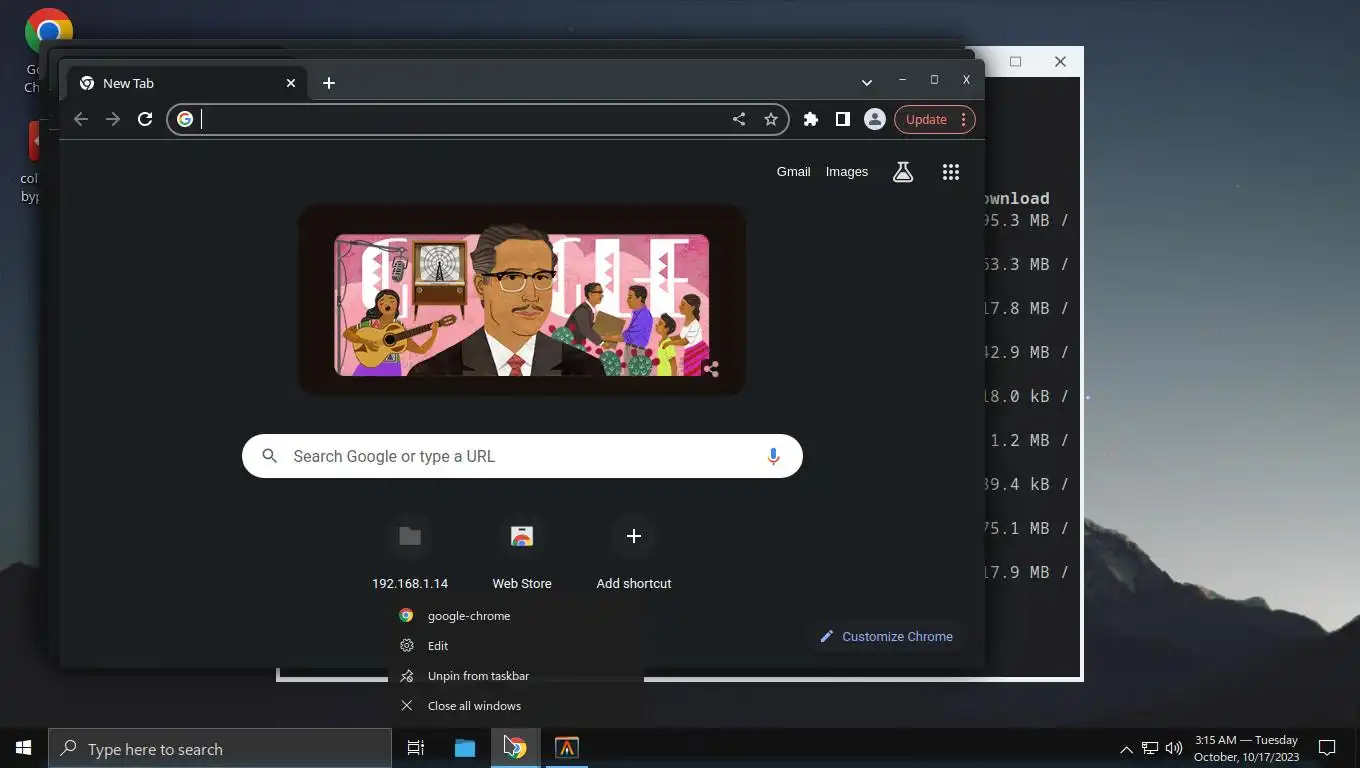Viewport: 1360px width, 768px height.
Task: Click the Chrome taskbar icon
Action: point(515,748)
